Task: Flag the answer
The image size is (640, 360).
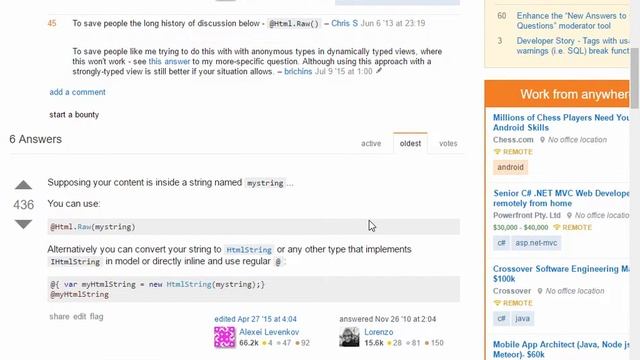Action: click(96, 316)
